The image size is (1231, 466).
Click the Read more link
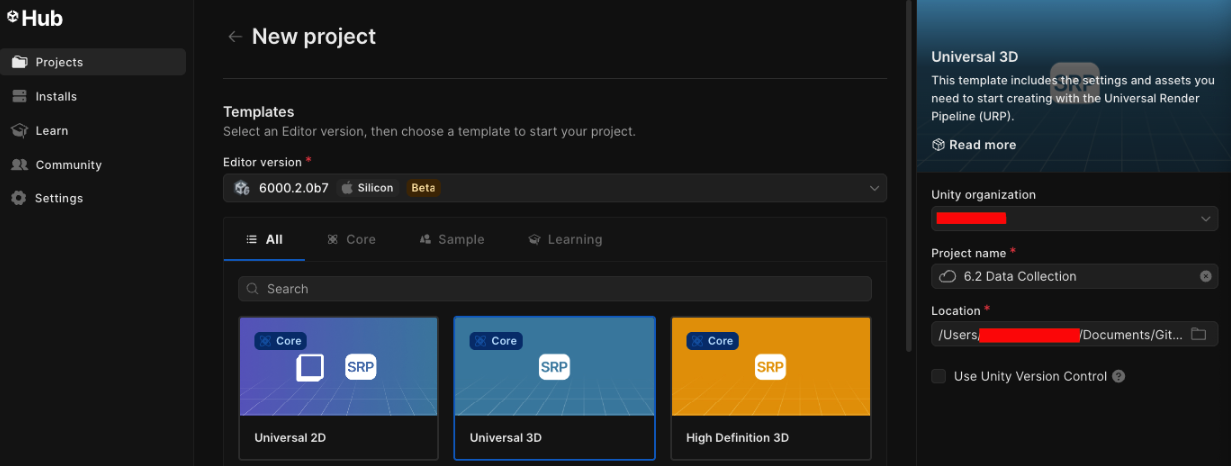(982, 145)
